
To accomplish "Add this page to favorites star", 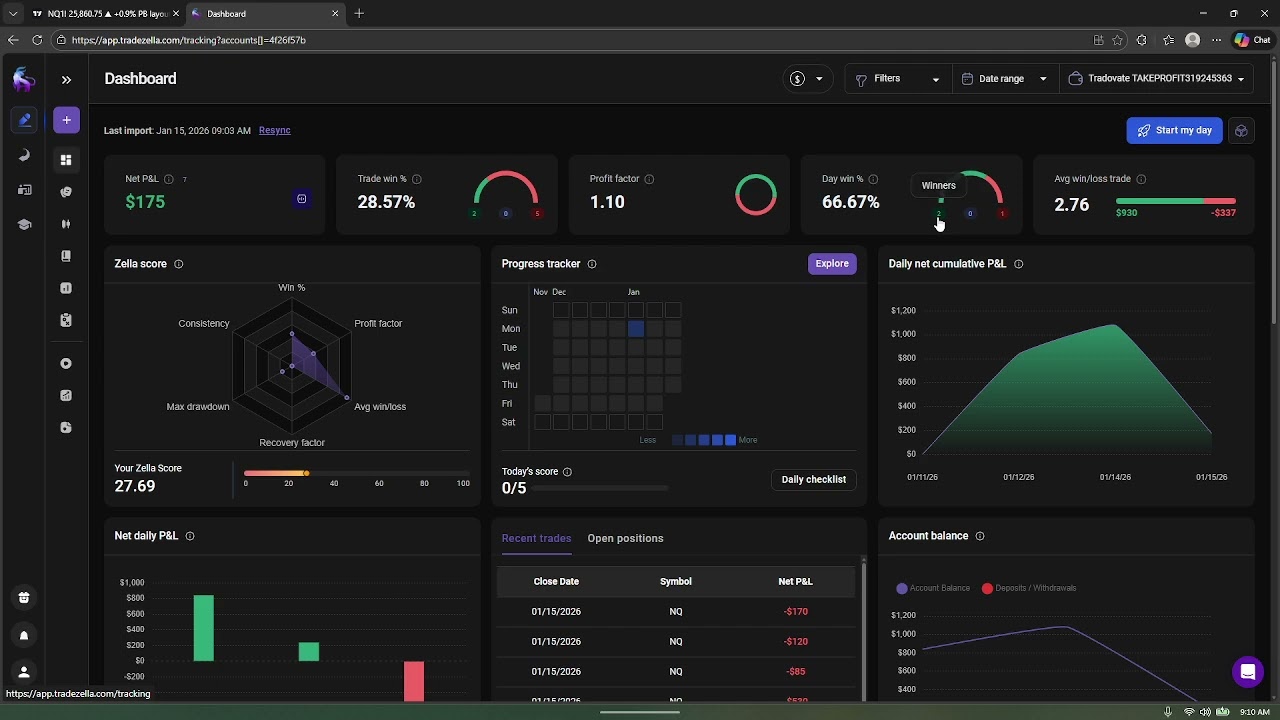I will coord(1117,40).
